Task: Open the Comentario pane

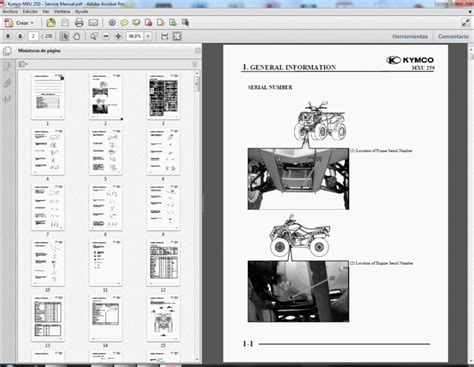Action: click(453, 36)
